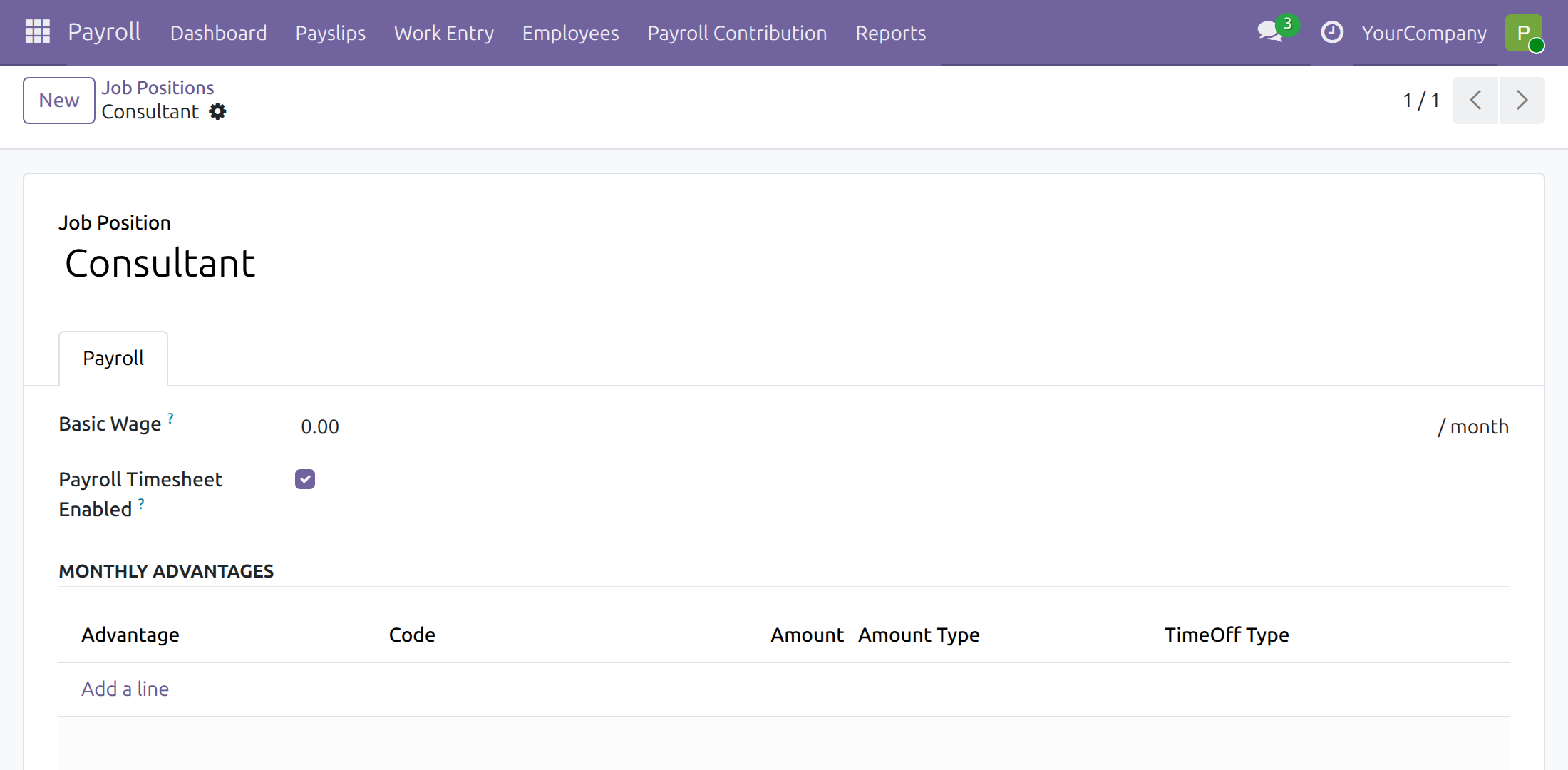Screen dimensions: 1568x770
Task: Go back to Job Positions breadcrumb
Action: pyautogui.click(x=158, y=88)
